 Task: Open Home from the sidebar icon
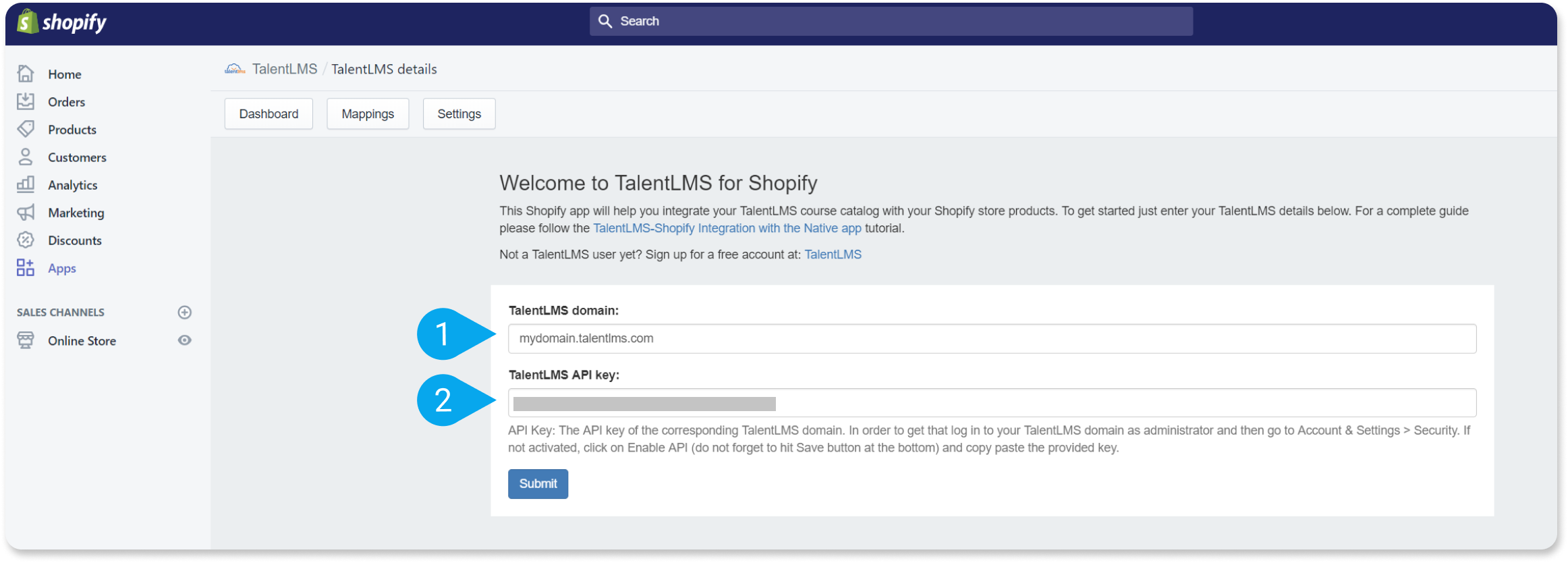point(26,74)
